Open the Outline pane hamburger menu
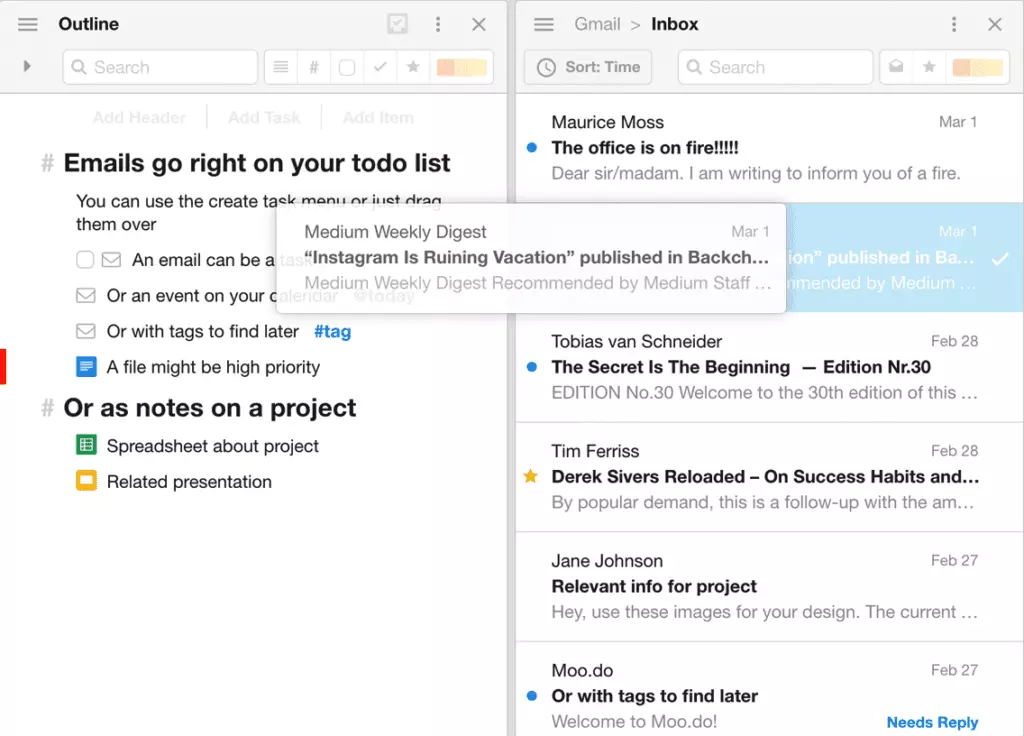The image size is (1024, 736). 28,24
